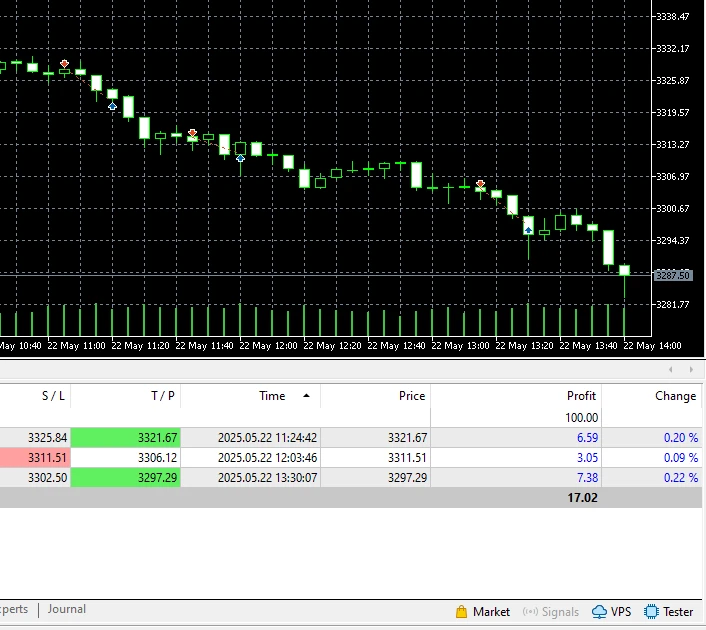The image size is (706, 630).
Task: Select the red sell arrow near 11:30
Action: (x=192, y=132)
